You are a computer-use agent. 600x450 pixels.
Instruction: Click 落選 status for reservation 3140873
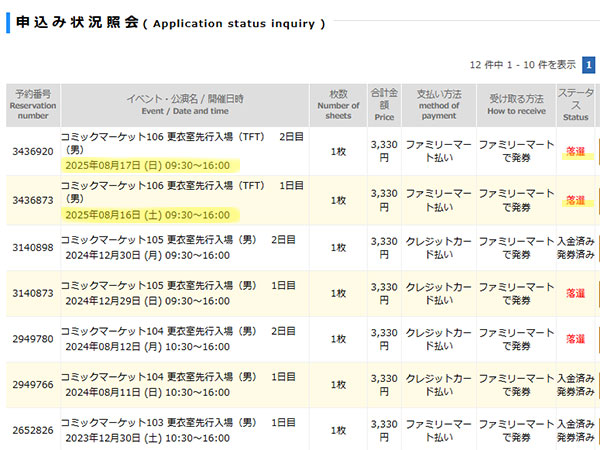coord(576,293)
